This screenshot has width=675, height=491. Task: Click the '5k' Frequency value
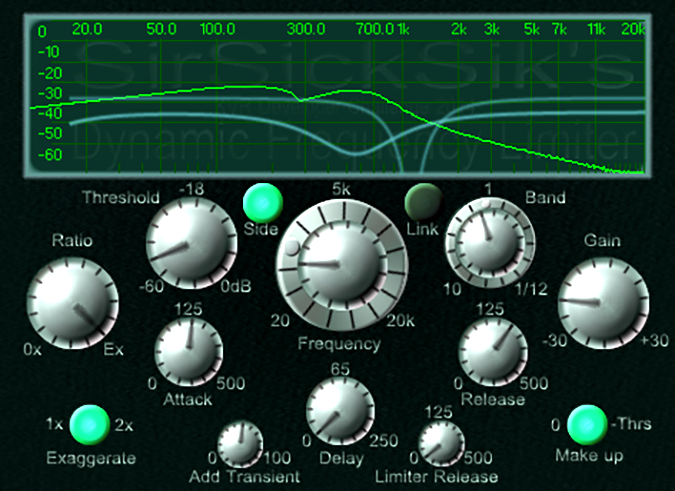coord(341,189)
